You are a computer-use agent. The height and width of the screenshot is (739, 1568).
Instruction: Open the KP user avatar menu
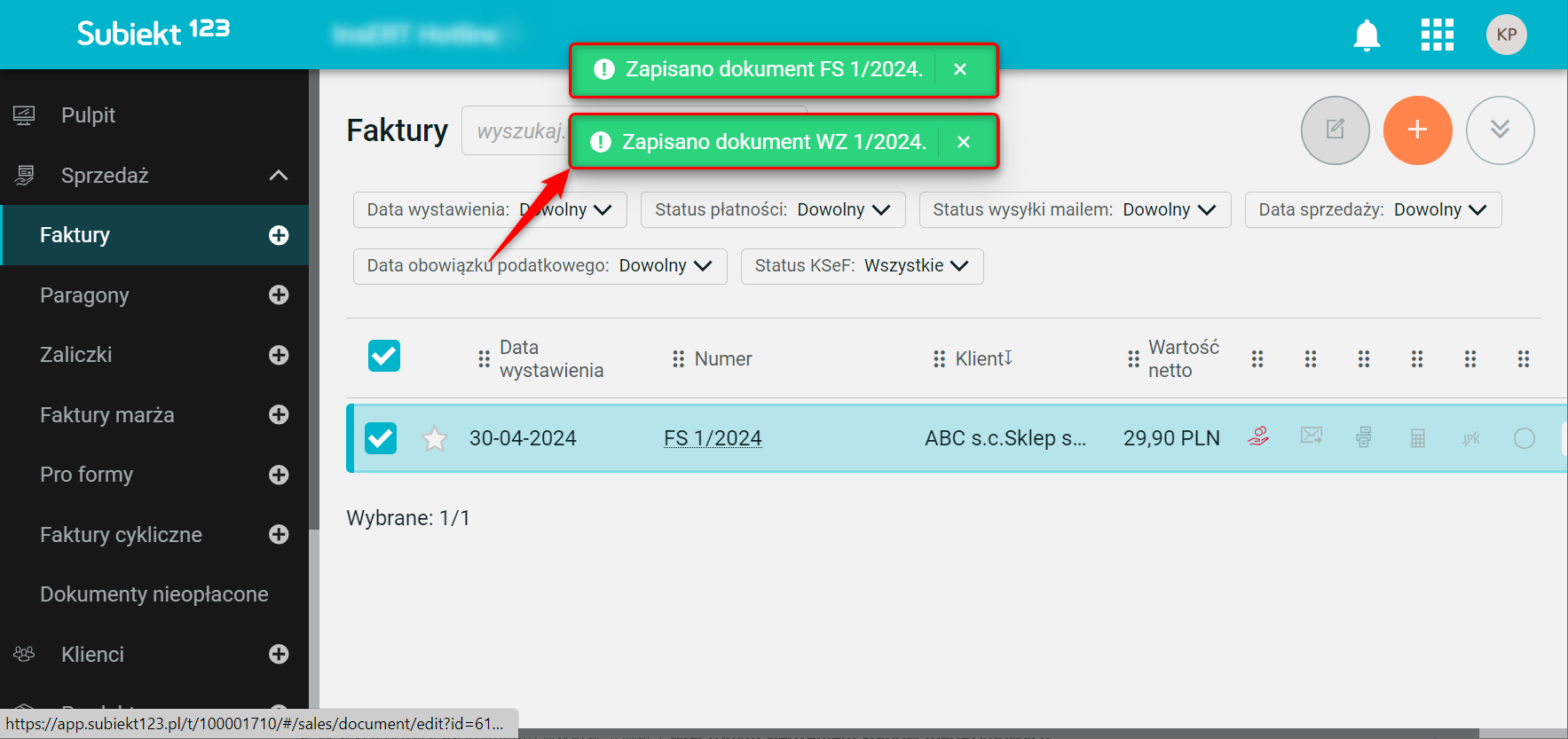tap(1507, 35)
